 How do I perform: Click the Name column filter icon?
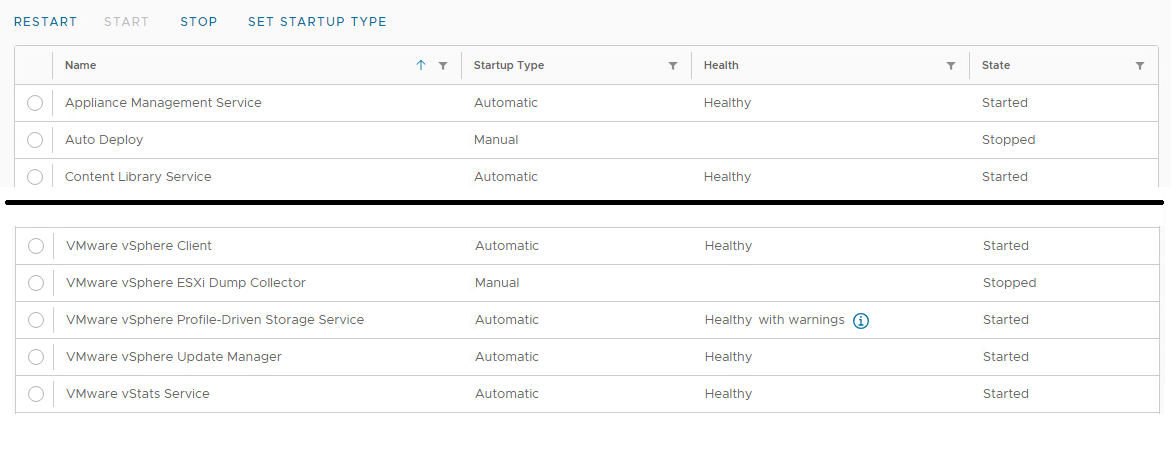point(443,66)
